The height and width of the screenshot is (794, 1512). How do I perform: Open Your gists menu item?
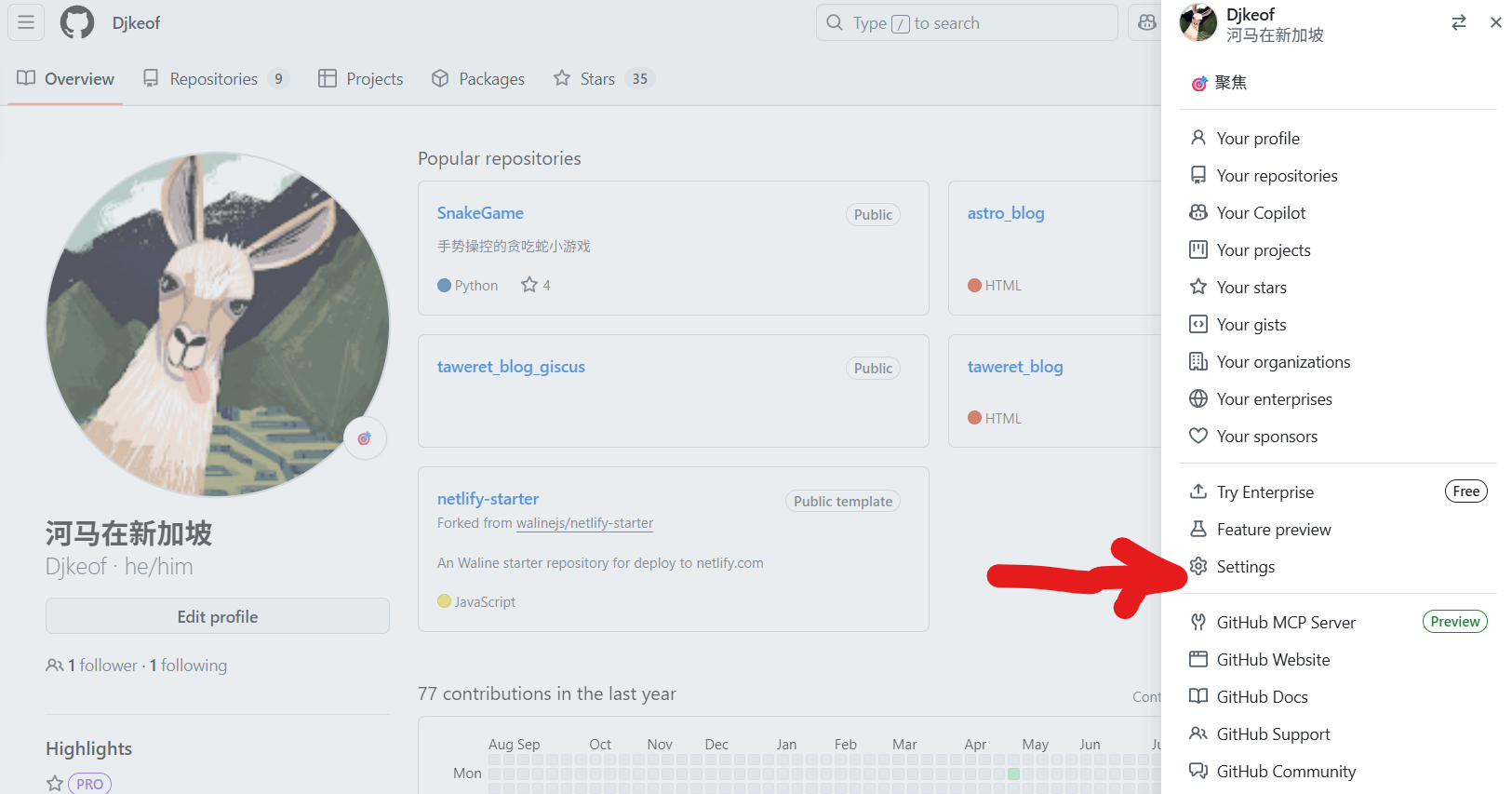pyautogui.click(x=1338, y=324)
